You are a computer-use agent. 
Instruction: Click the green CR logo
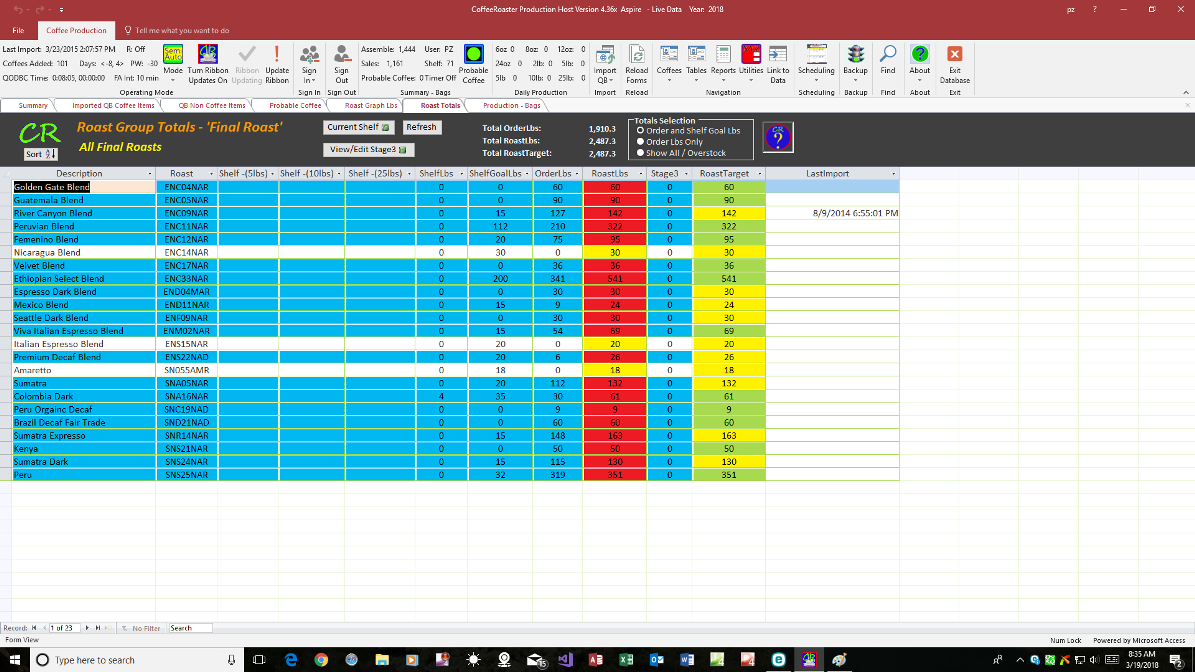(40, 133)
